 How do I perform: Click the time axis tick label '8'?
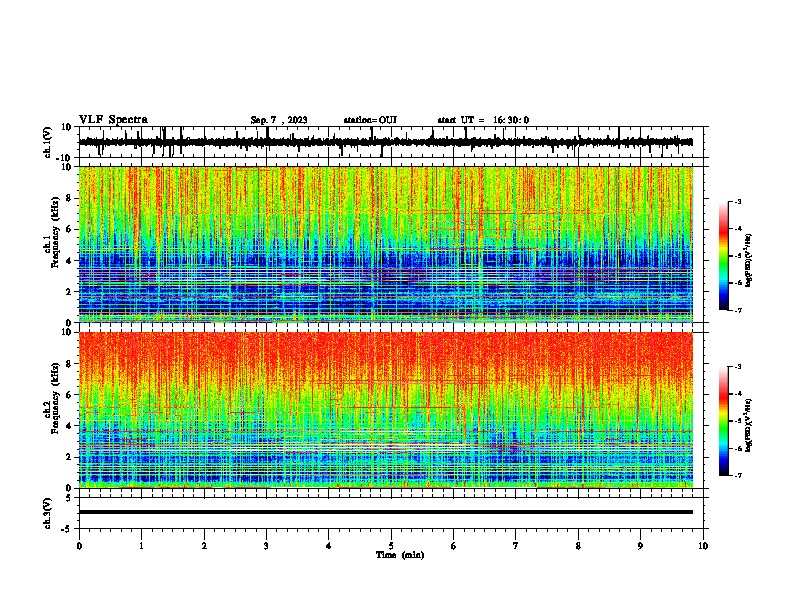pyautogui.click(x=578, y=546)
